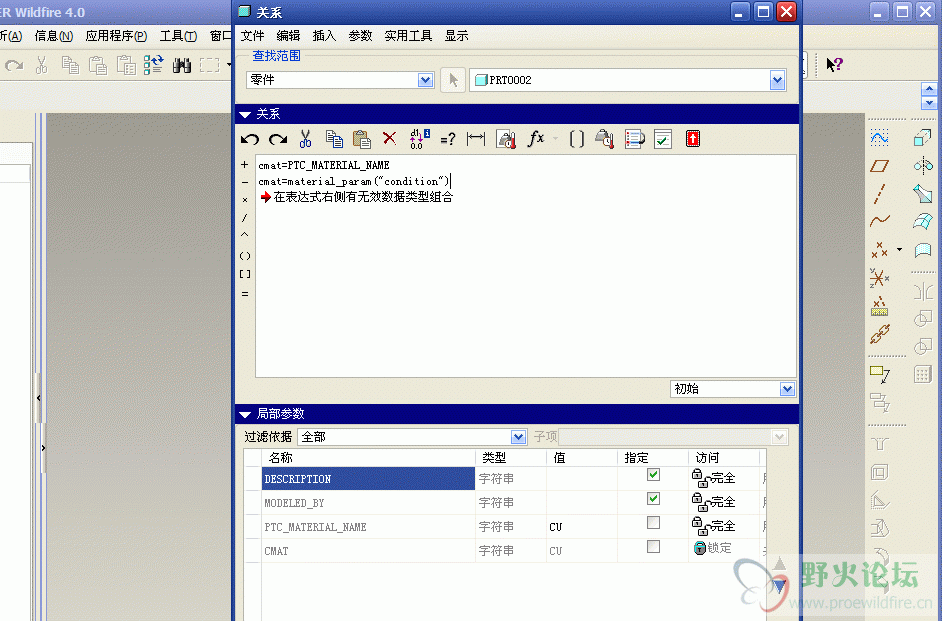Click the selection arrow button beside 零件 dropdown
Image resolution: width=942 pixels, height=621 pixels.
pyautogui.click(x=453, y=80)
